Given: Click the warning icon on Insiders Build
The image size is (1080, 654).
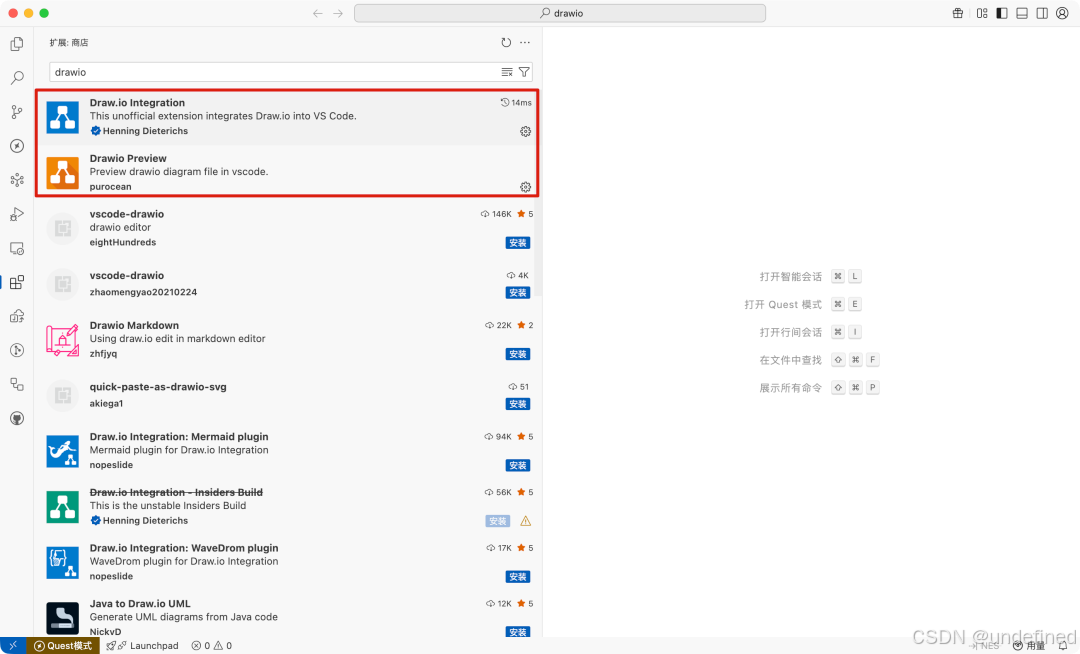Looking at the screenshot, I should point(526,521).
